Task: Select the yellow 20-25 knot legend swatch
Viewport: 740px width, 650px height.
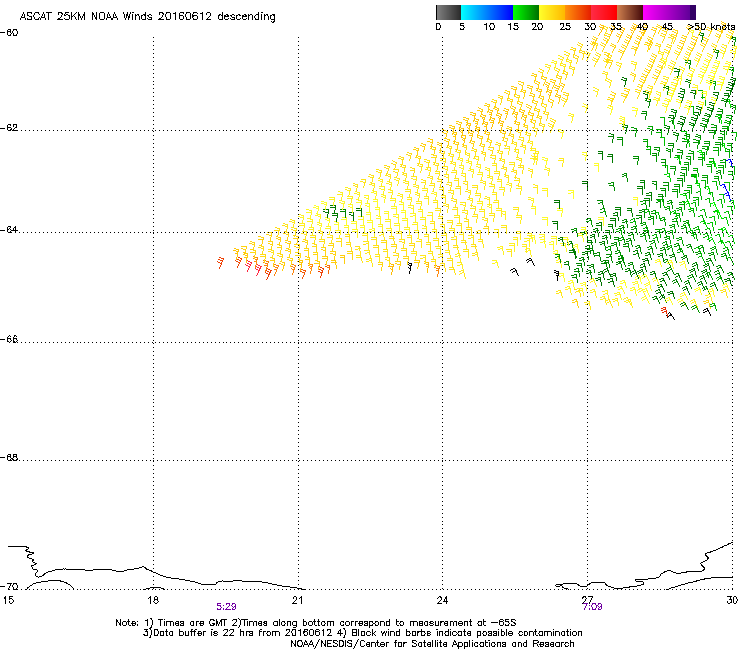Action: 552,12
